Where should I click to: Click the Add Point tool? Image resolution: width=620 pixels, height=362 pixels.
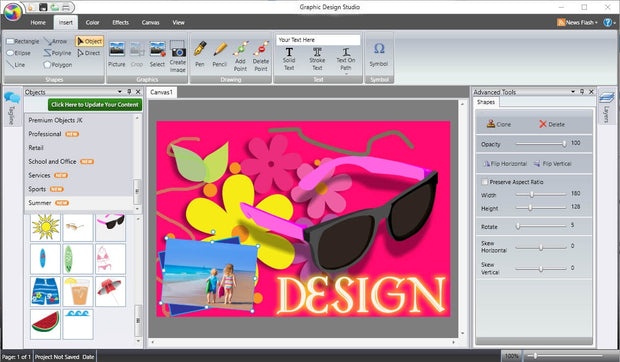[x=240, y=56]
